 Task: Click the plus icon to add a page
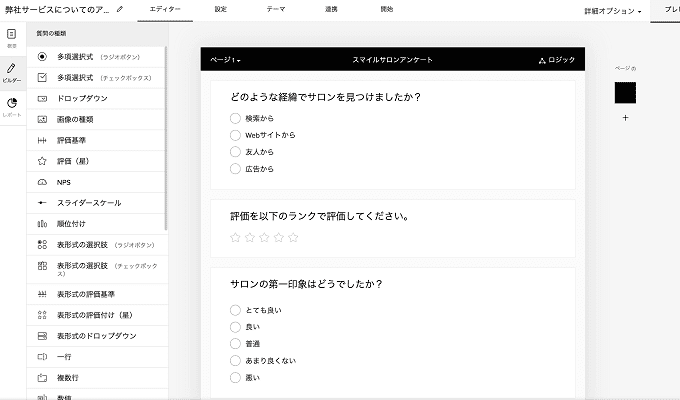(625, 118)
